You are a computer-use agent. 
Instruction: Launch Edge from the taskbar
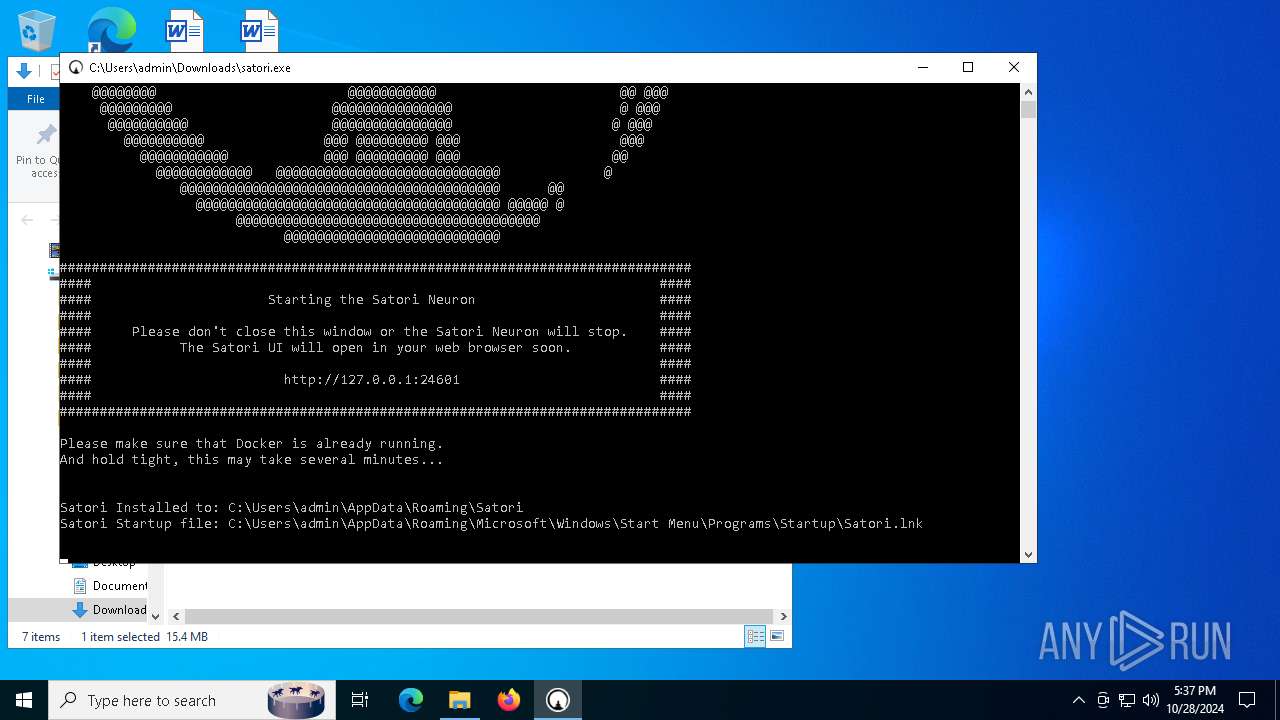[x=411, y=700]
